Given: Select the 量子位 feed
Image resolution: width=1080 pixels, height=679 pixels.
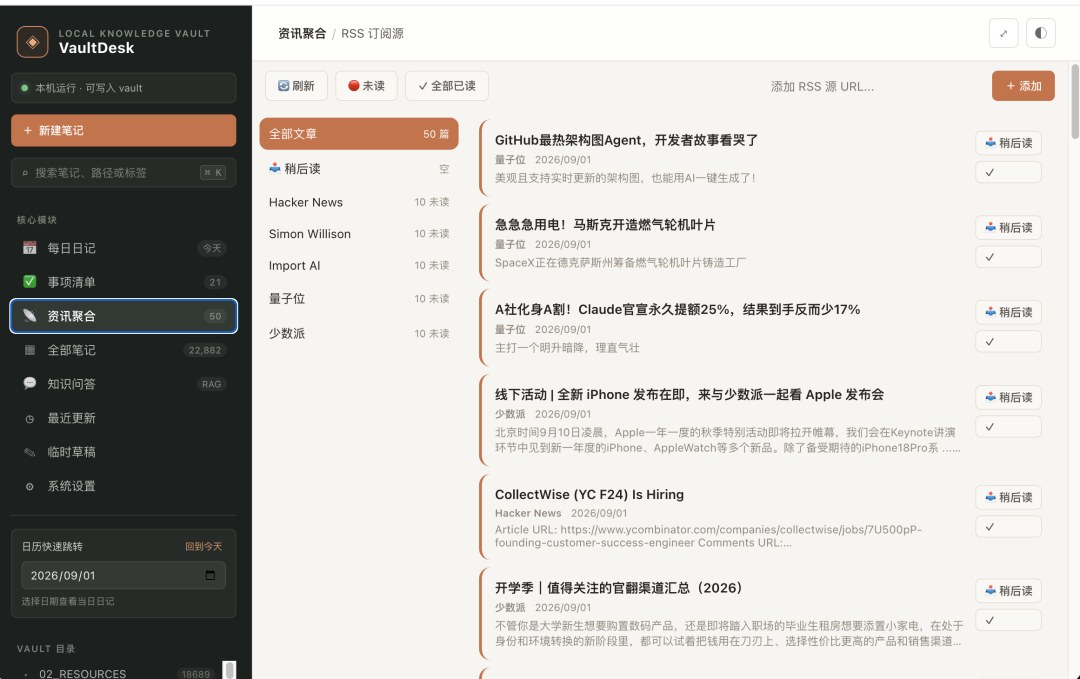Looking at the screenshot, I should pyautogui.click(x=359, y=298).
